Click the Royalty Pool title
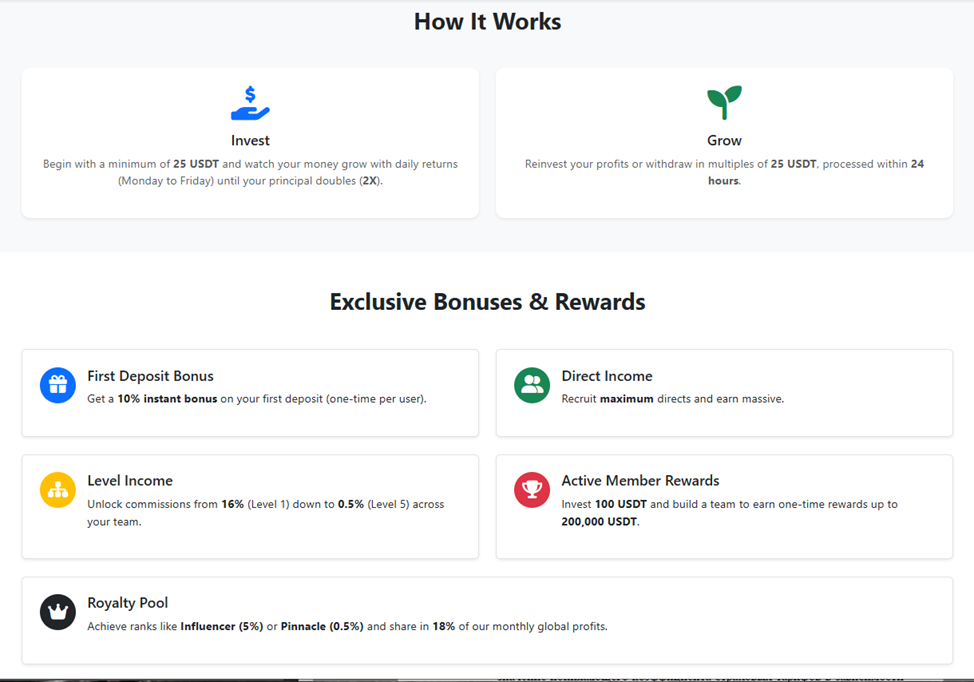The height and width of the screenshot is (682, 974). point(127,603)
